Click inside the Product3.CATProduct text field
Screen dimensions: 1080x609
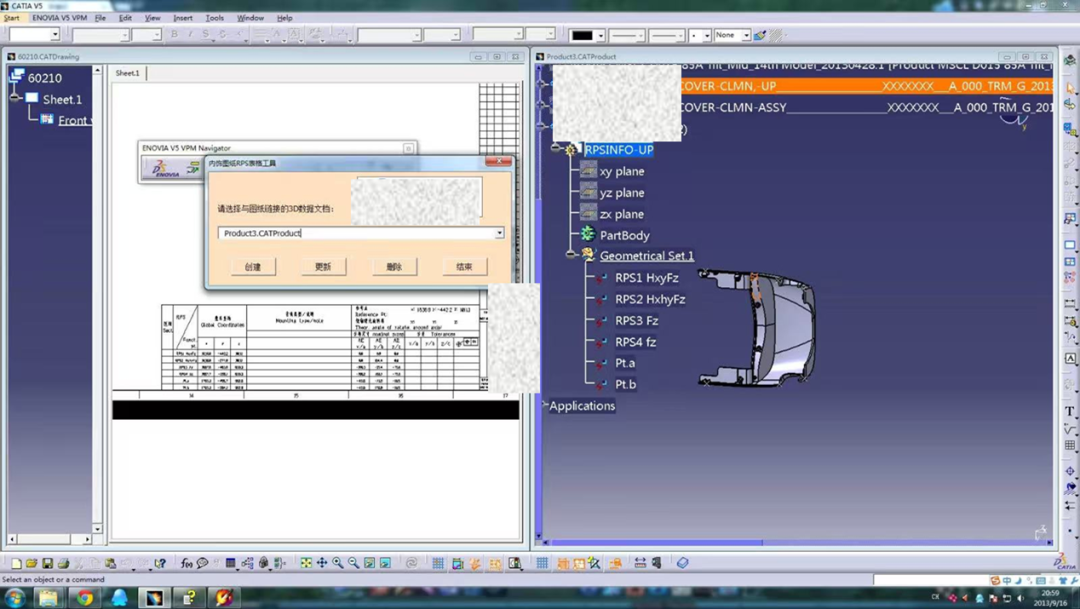pyautogui.click(x=356, y=234)
